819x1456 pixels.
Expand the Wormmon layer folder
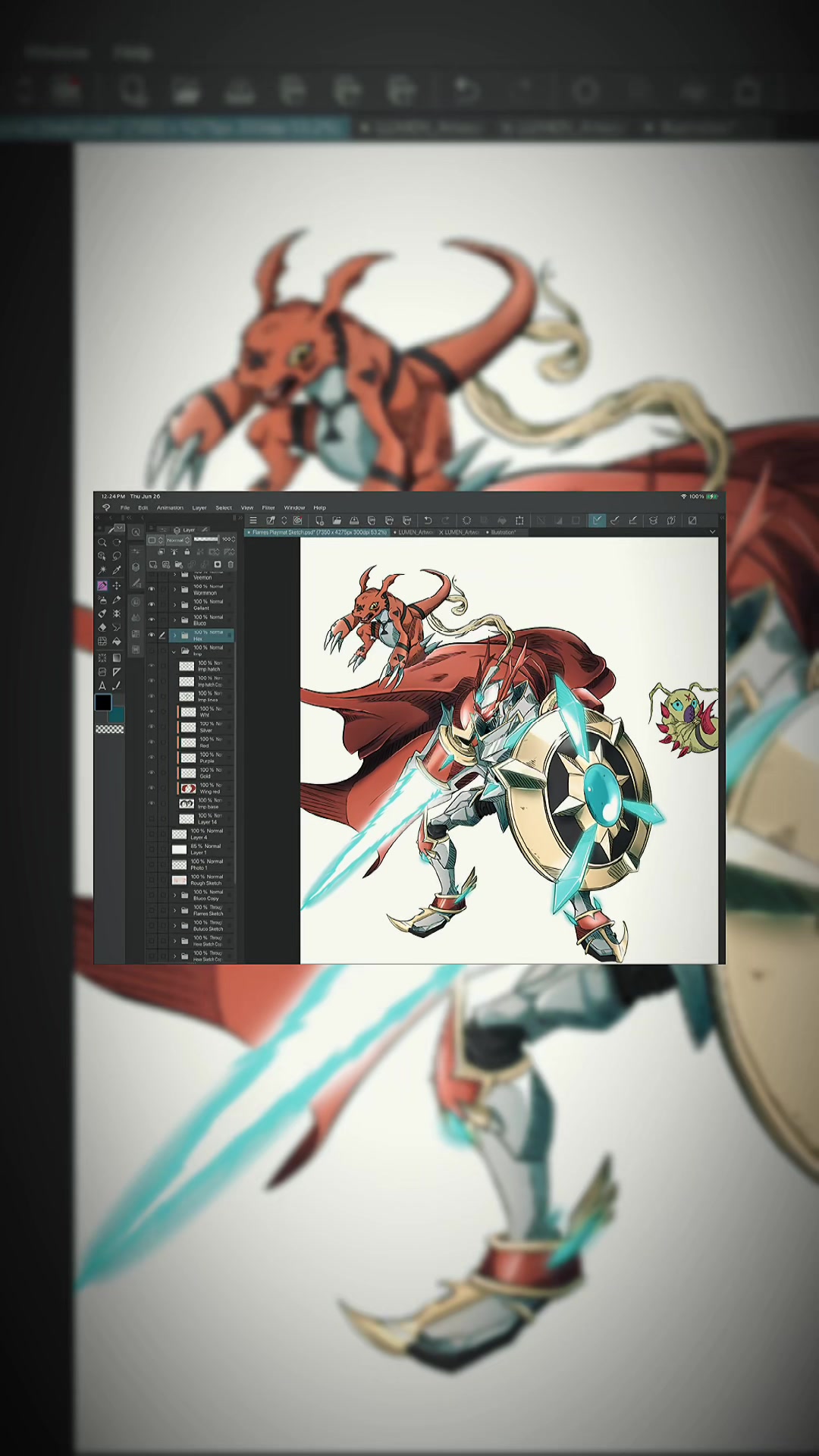(x=174, y=589)
